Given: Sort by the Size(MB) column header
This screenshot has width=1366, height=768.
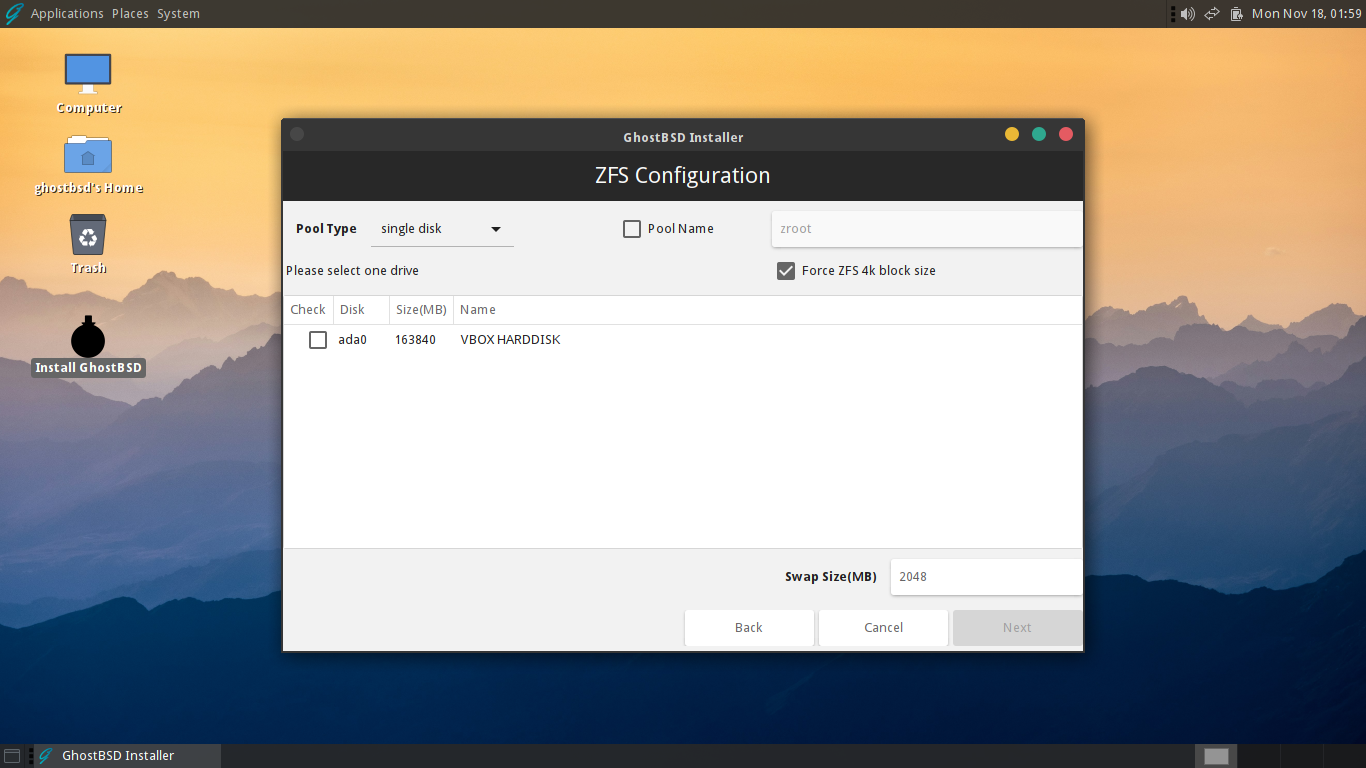Looking at the screenshot, I should tap(421, 310).
